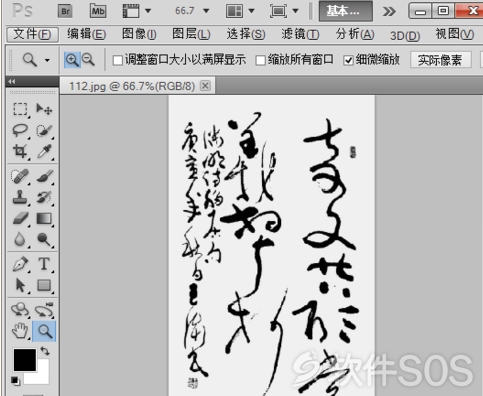
Task: Select the 3D Object Rotate tool
Action: (20, 310)
